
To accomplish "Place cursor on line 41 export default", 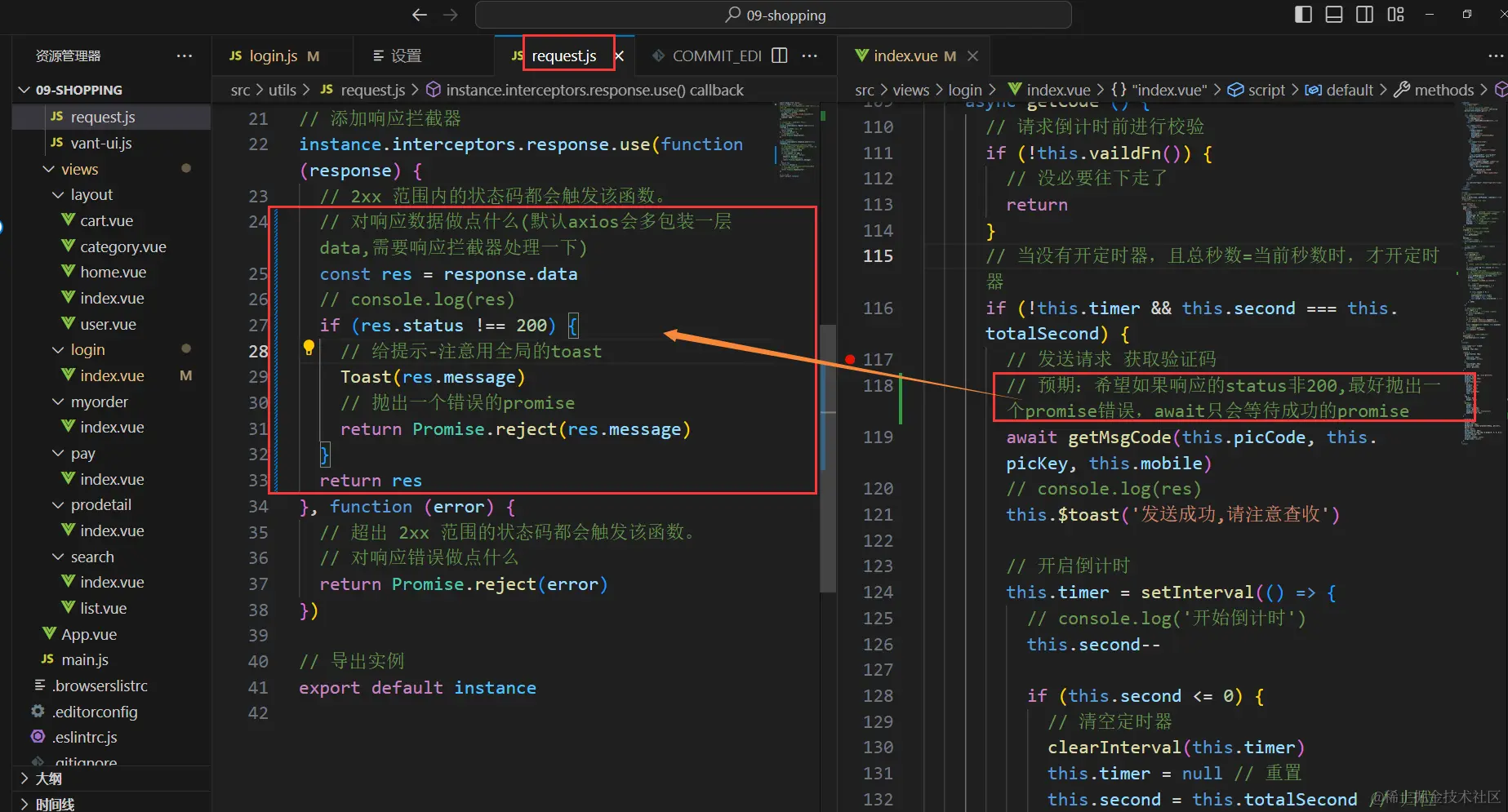I will 418,688.
